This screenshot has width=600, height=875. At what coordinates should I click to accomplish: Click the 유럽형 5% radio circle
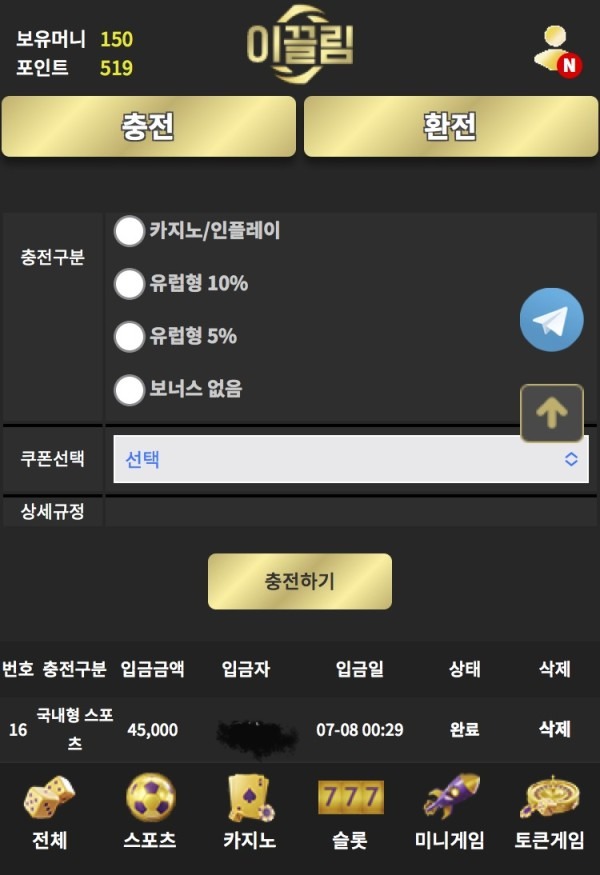pyautogui.click(x=129, y=337)
